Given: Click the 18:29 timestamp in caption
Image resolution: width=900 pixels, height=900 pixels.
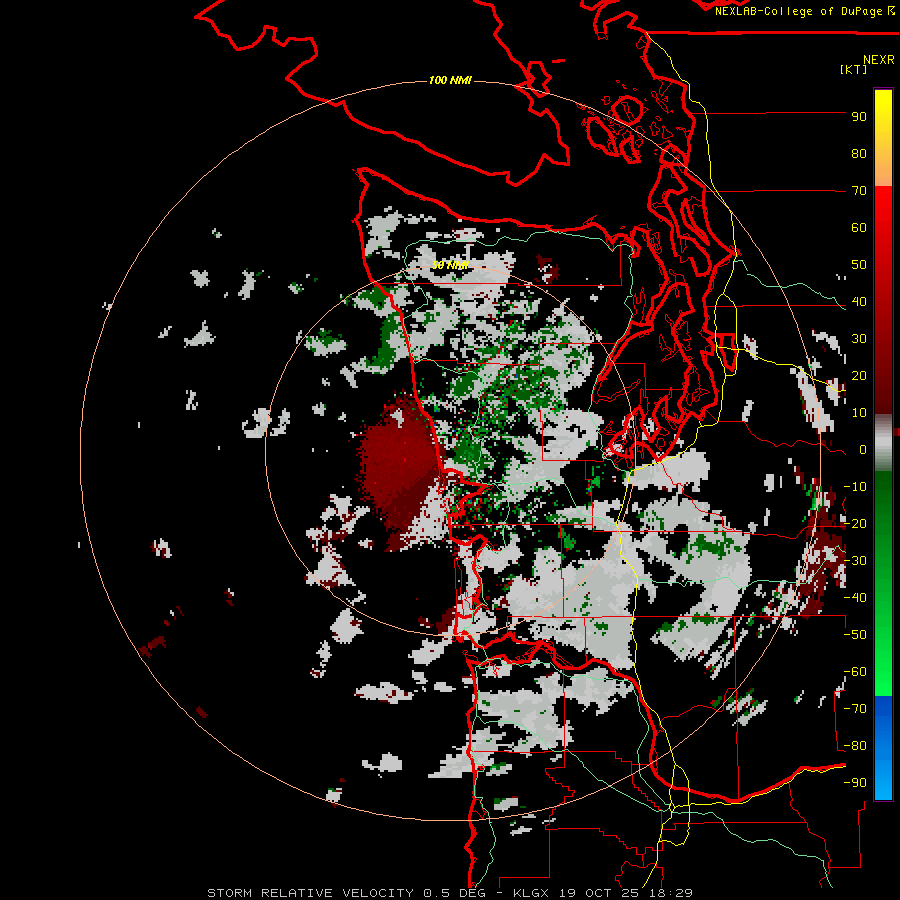Looking at the screenshot, I should [672, 893].
